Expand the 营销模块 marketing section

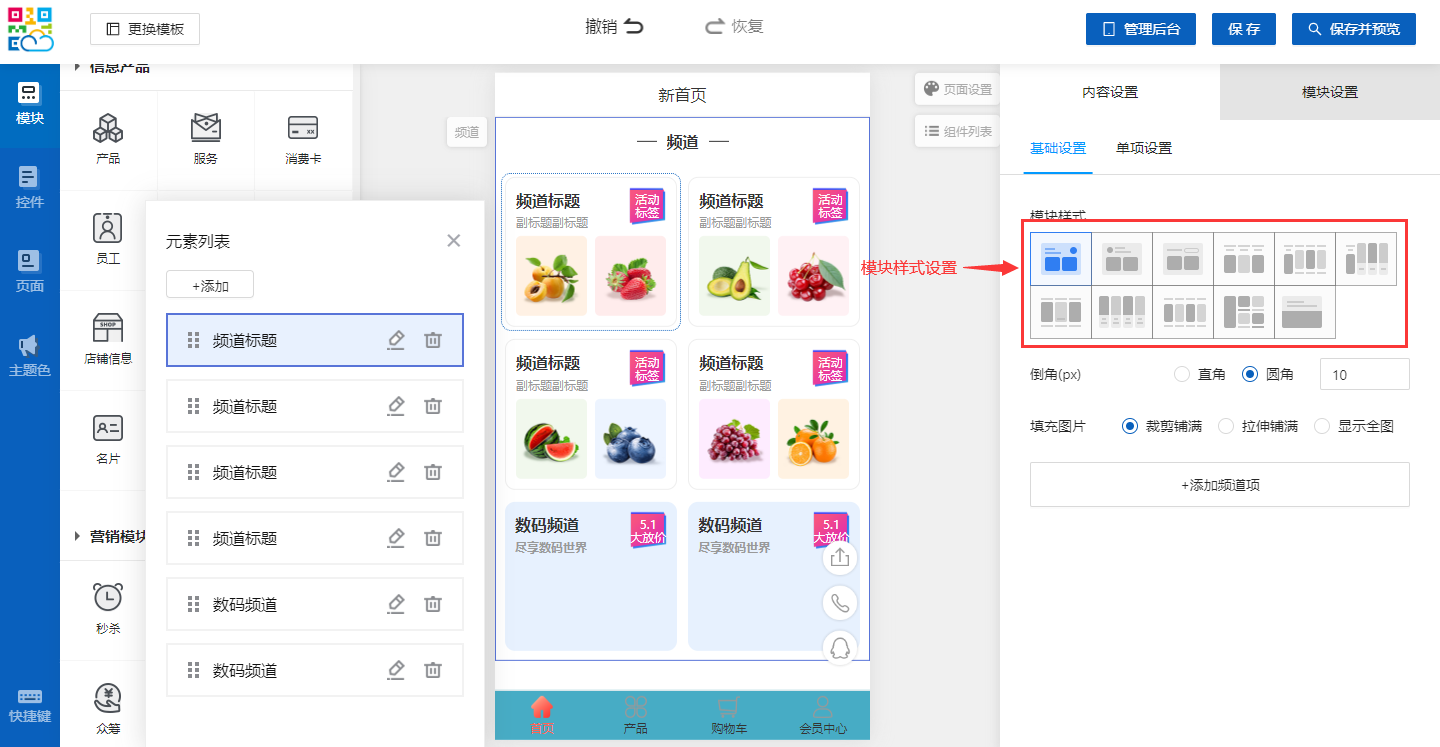pyautogui.click(x=78, y=537)
